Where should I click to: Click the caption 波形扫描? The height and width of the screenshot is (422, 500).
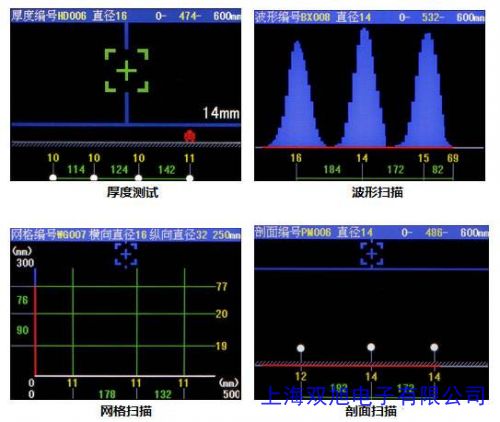coord(377,192)
